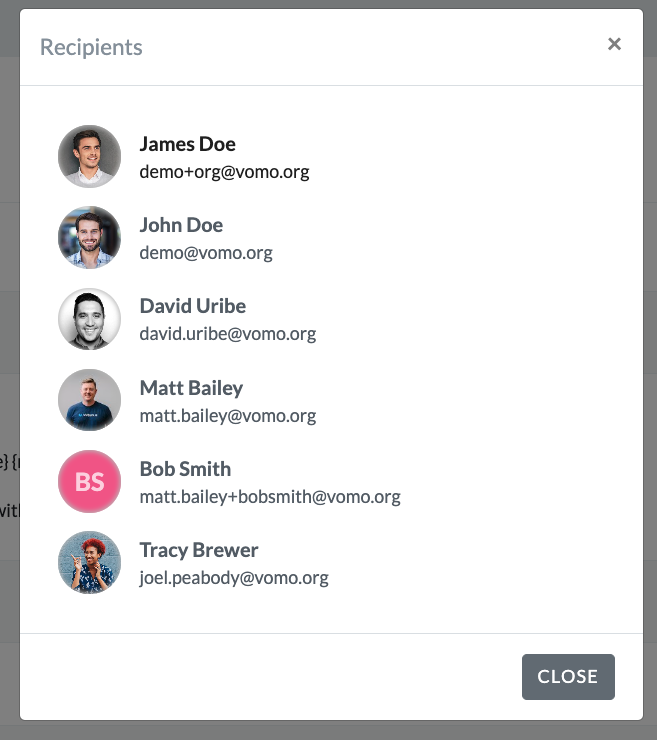Click Matt Bailey's profile photo

pos(89,400)
